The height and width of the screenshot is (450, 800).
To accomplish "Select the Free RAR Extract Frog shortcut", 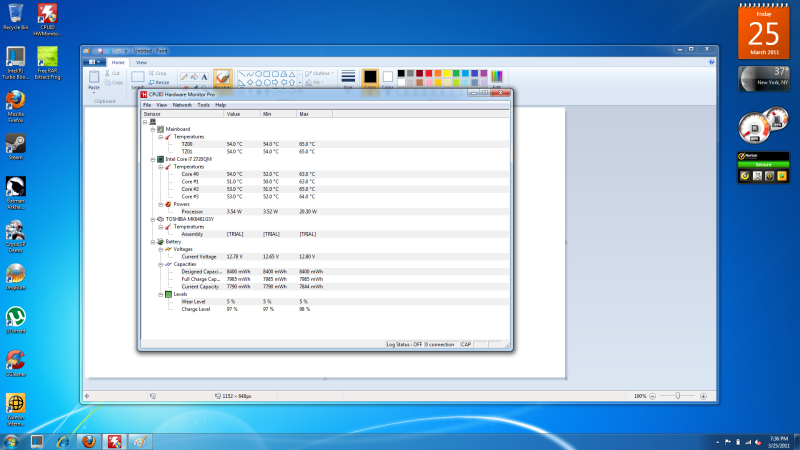I will click(x=47, y=63).
